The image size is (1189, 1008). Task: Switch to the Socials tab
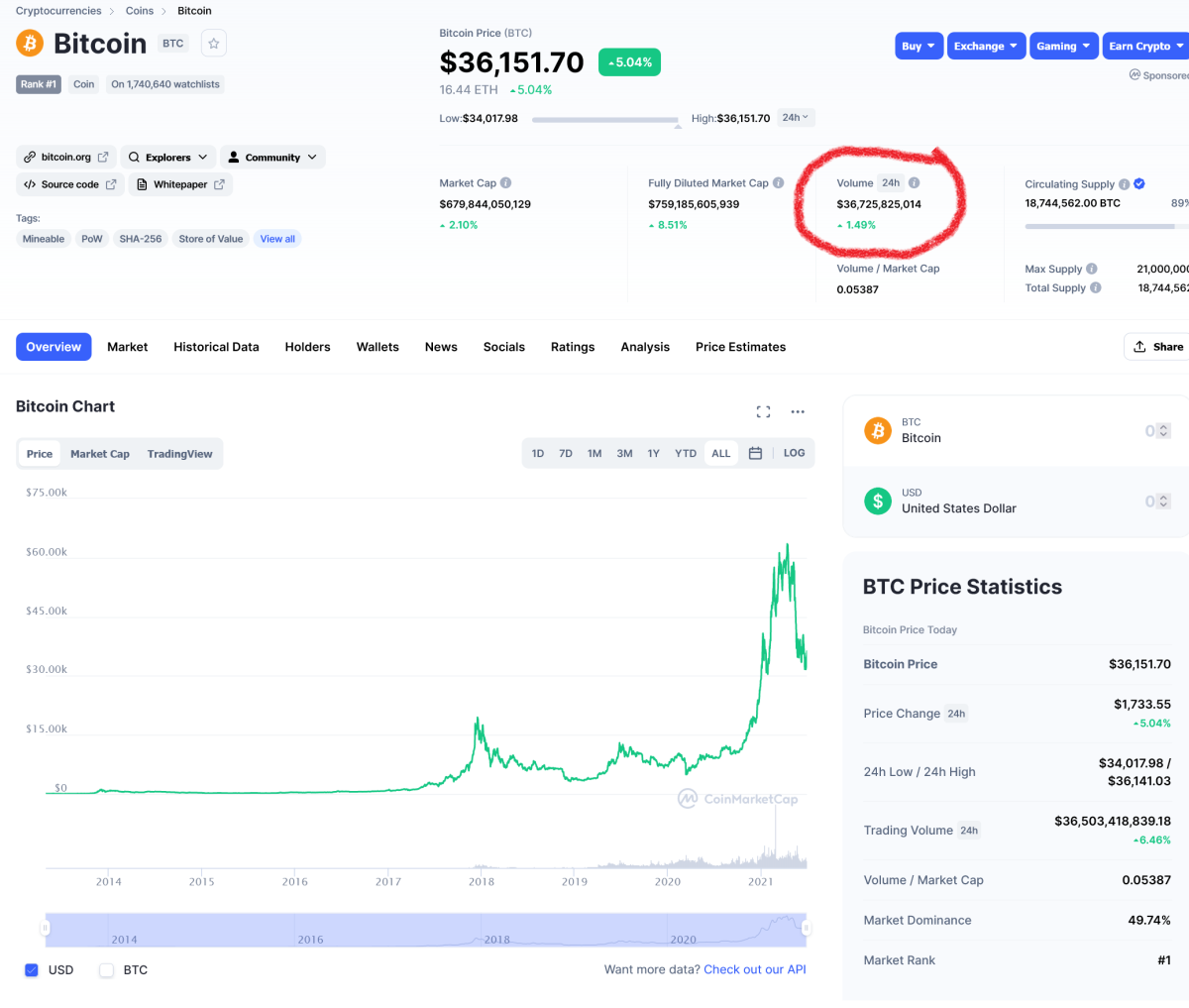pyautogui.click(x=504, y=347)
